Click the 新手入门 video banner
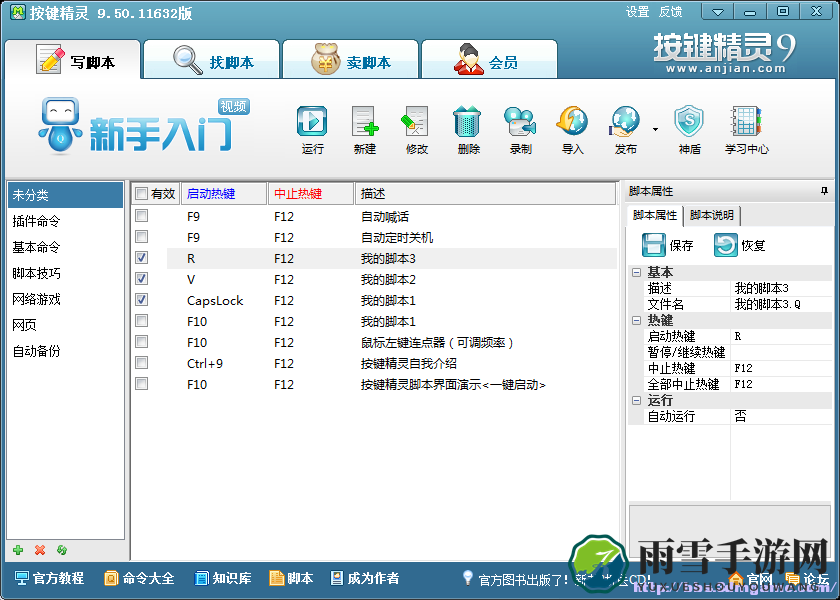 pos(144,126)
